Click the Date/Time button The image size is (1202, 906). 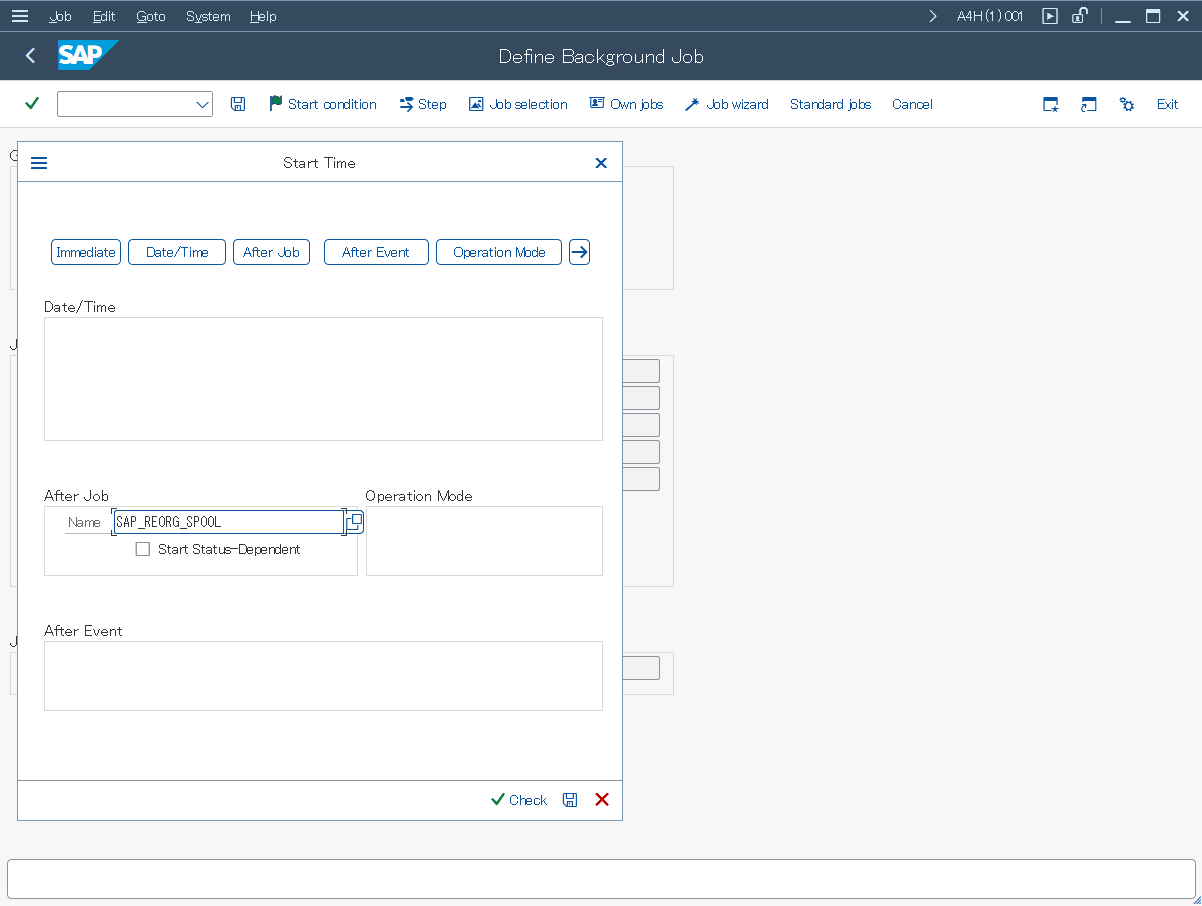[x=177, y=252]
